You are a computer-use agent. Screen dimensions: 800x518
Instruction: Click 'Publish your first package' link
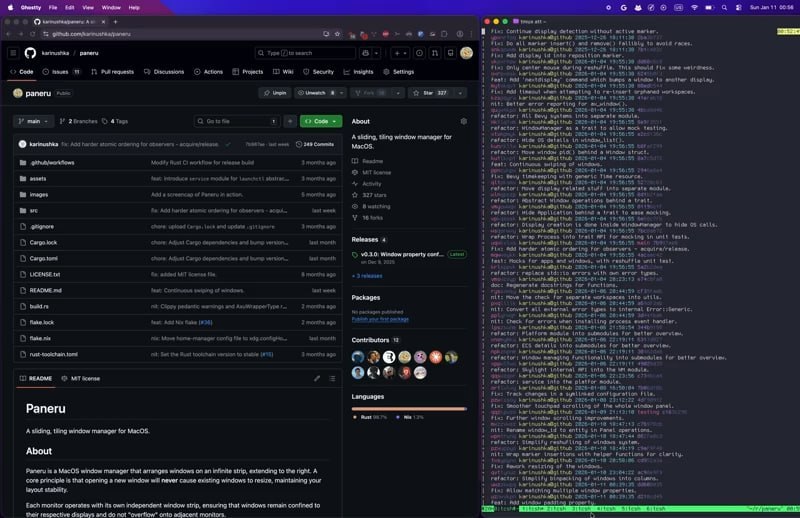pyautogui.click(x=380, y=319)
